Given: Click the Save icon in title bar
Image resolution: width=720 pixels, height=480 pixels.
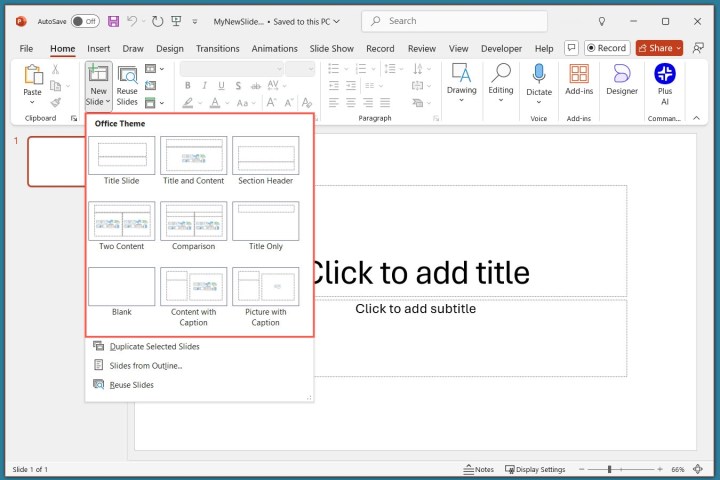Looking at the screenshot, I should pos(113,21).
